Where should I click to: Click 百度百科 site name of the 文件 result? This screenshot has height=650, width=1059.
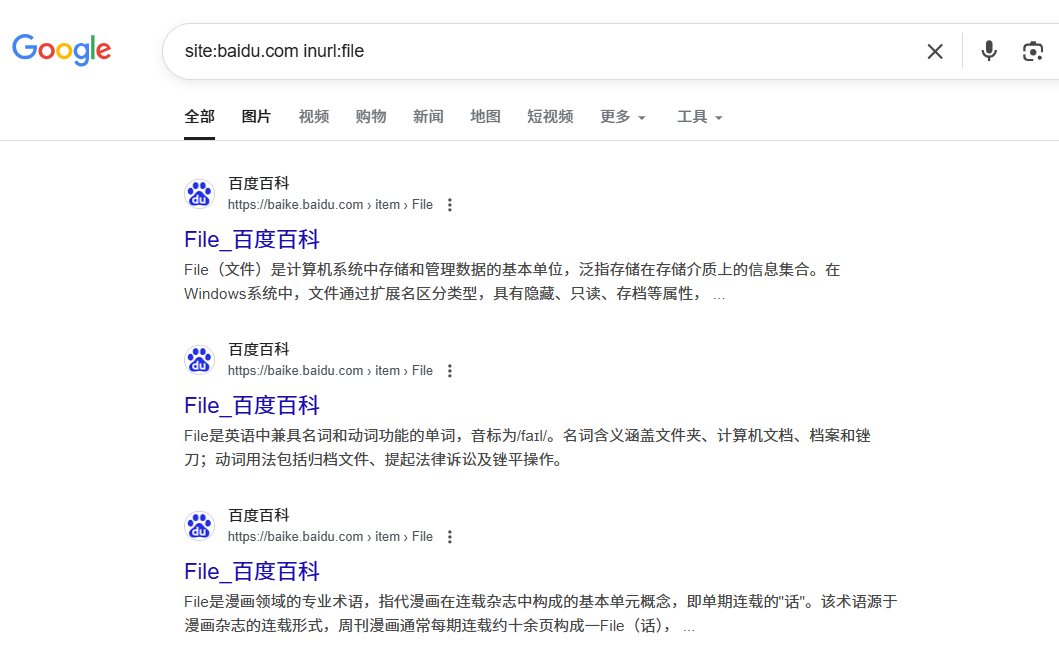pos(259,183)
